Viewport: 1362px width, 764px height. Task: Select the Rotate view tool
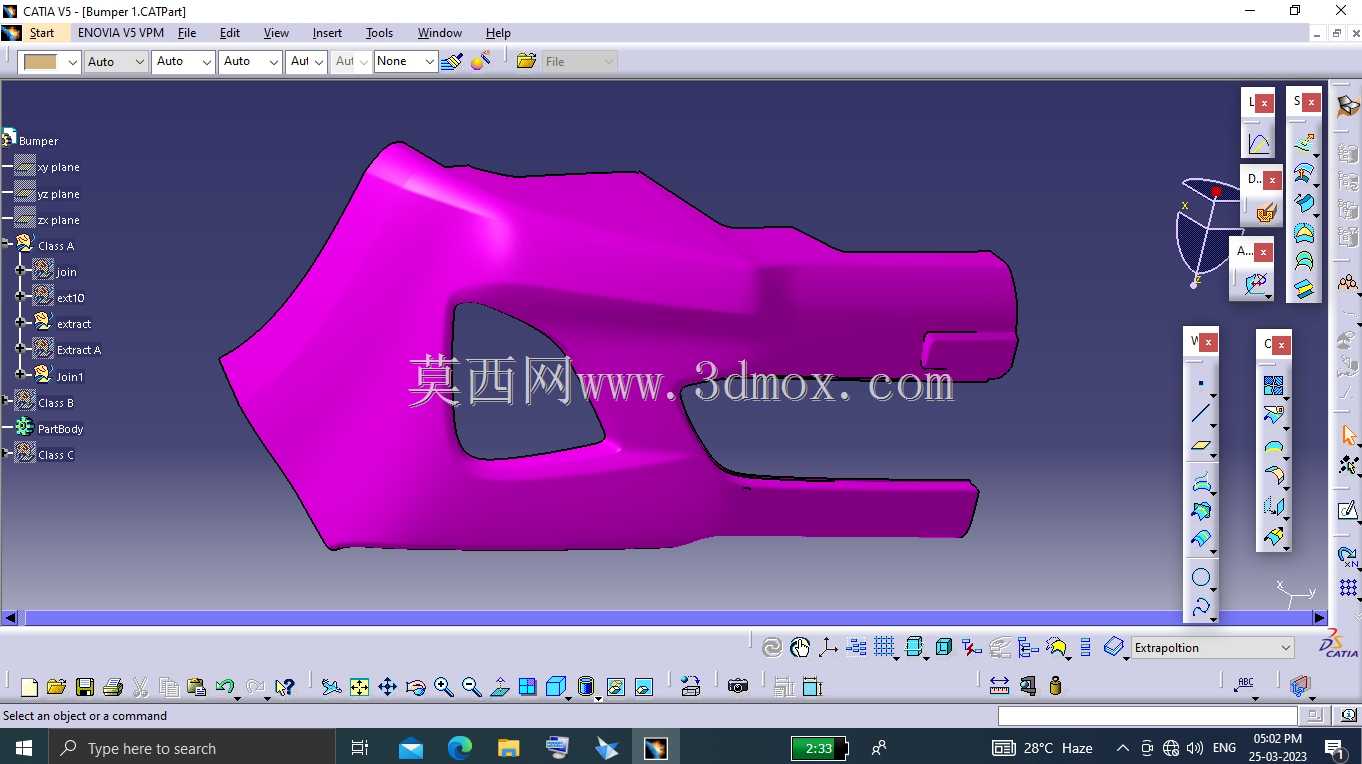[416, 687]
